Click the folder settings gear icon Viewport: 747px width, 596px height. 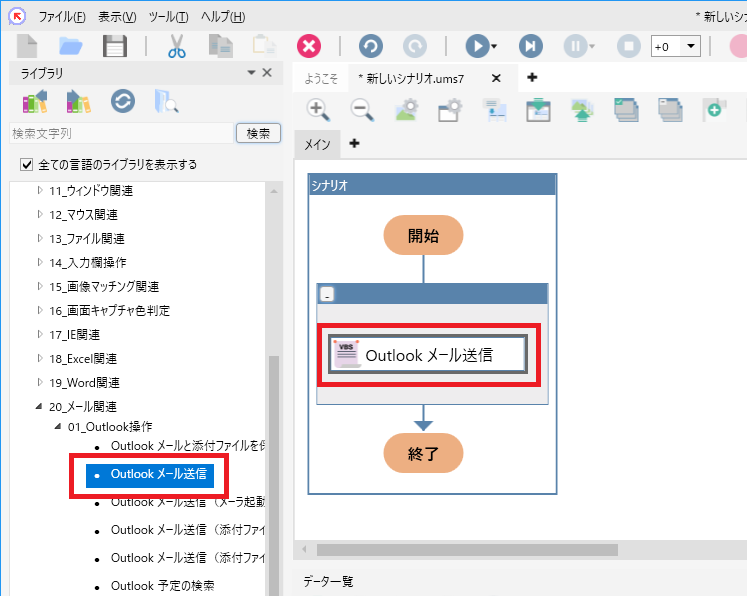click(450, 110)
